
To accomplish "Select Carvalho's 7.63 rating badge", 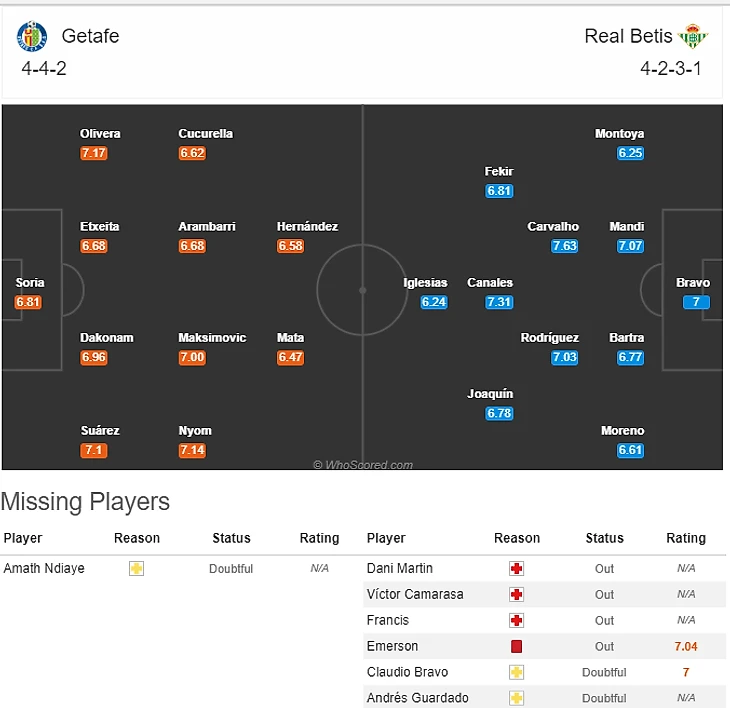I will click(x=565, y=246).
